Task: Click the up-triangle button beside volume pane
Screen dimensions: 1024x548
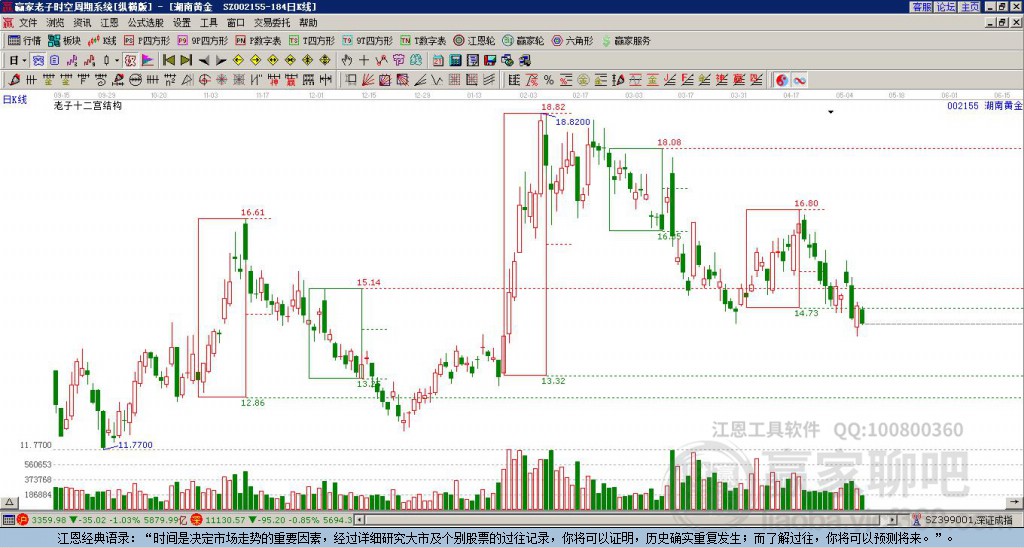Action: (8, 503)
